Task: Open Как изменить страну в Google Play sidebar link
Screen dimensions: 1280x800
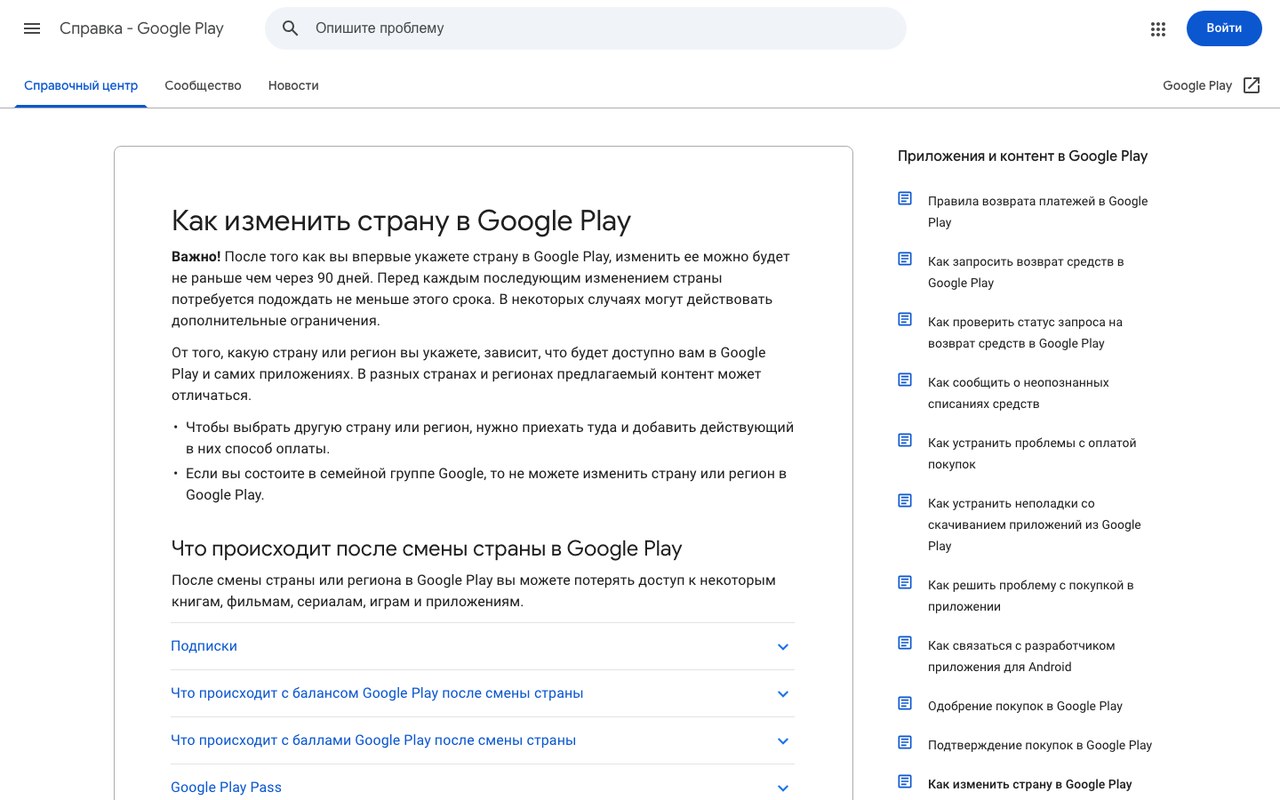Action: pyautogui.click(x=1030, y=784)
